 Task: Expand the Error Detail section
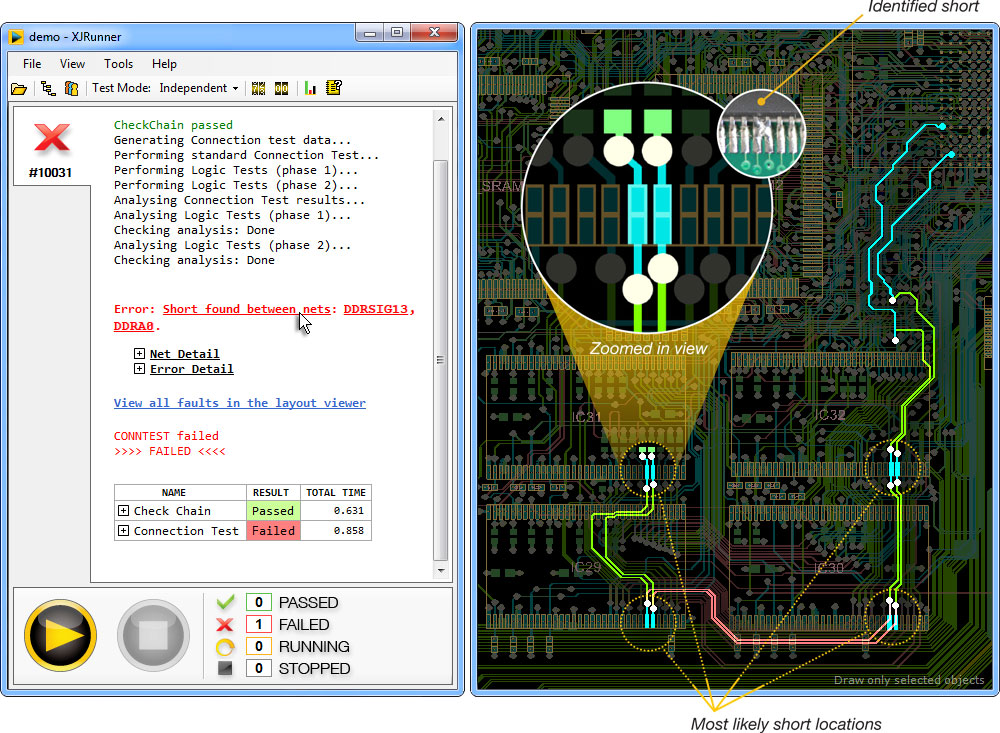[139, 369]
